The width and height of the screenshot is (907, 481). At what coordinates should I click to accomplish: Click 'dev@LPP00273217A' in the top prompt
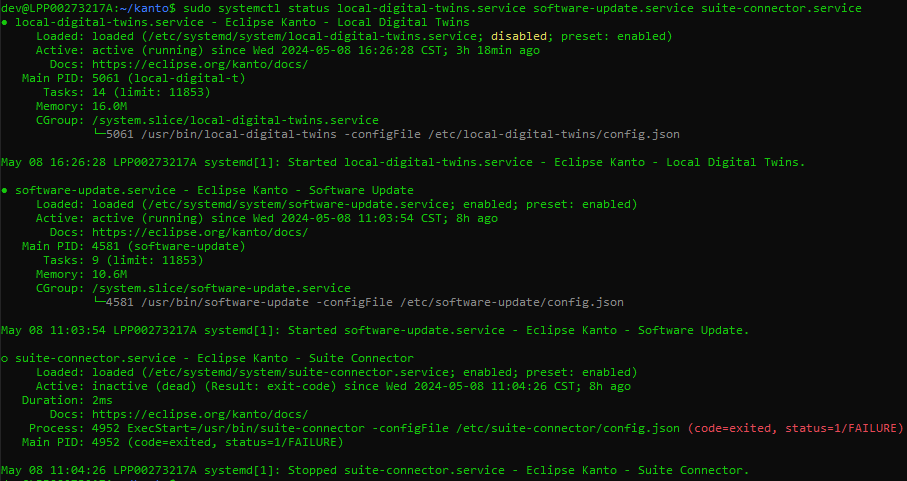tap(57, 8)
